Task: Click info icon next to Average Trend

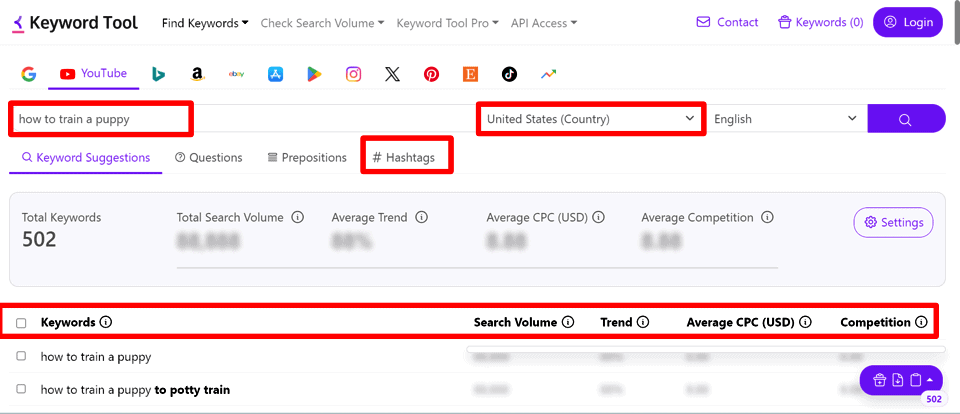Action: (421, 217)
